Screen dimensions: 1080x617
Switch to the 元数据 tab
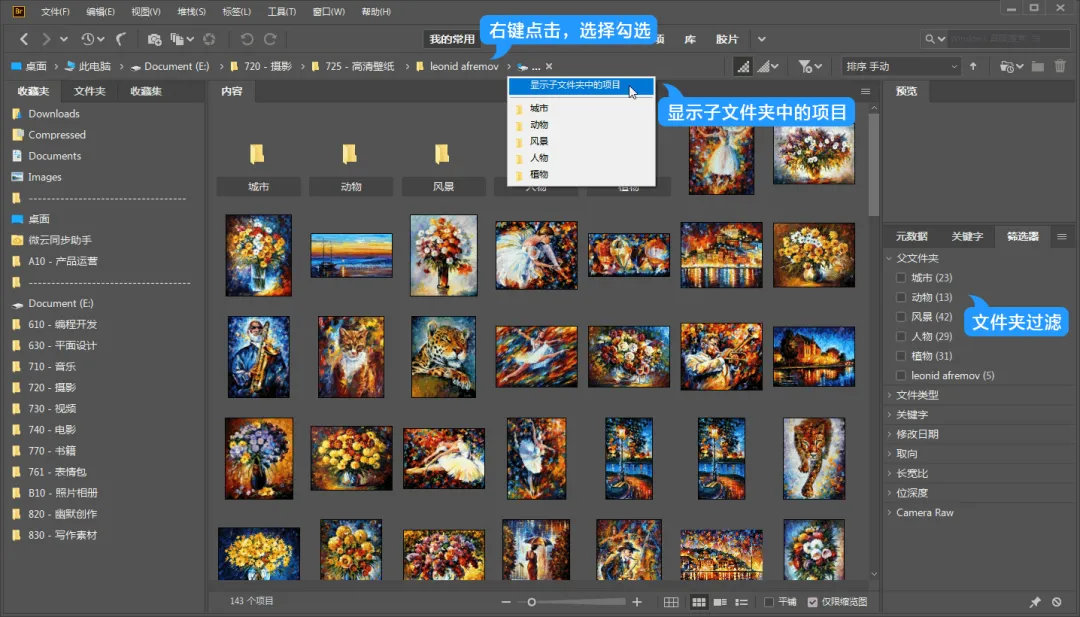912,236
